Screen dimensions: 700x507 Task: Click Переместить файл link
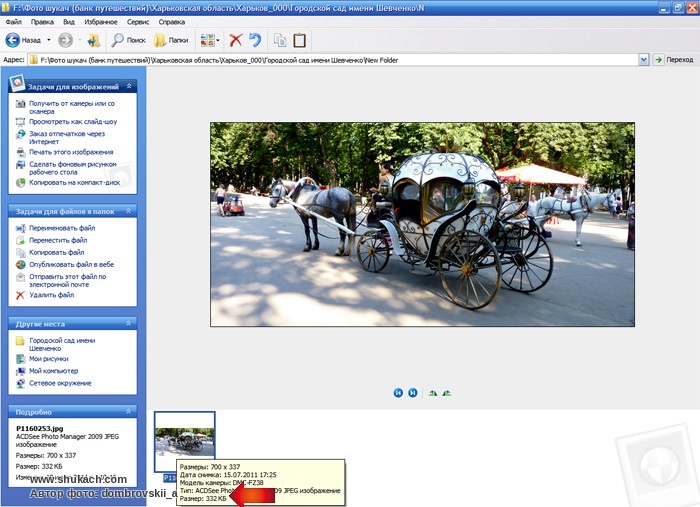pos(58,240)
